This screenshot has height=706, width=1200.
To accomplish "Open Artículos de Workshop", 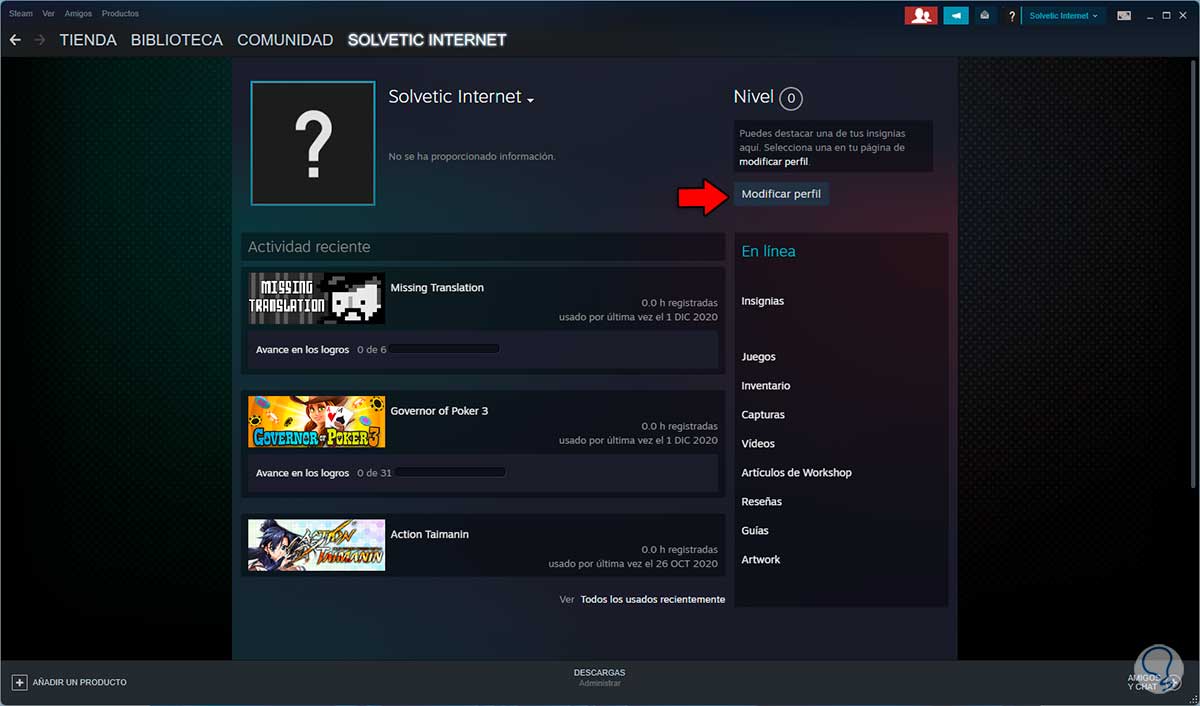I will pyautogui.click(x=797, y=473).
